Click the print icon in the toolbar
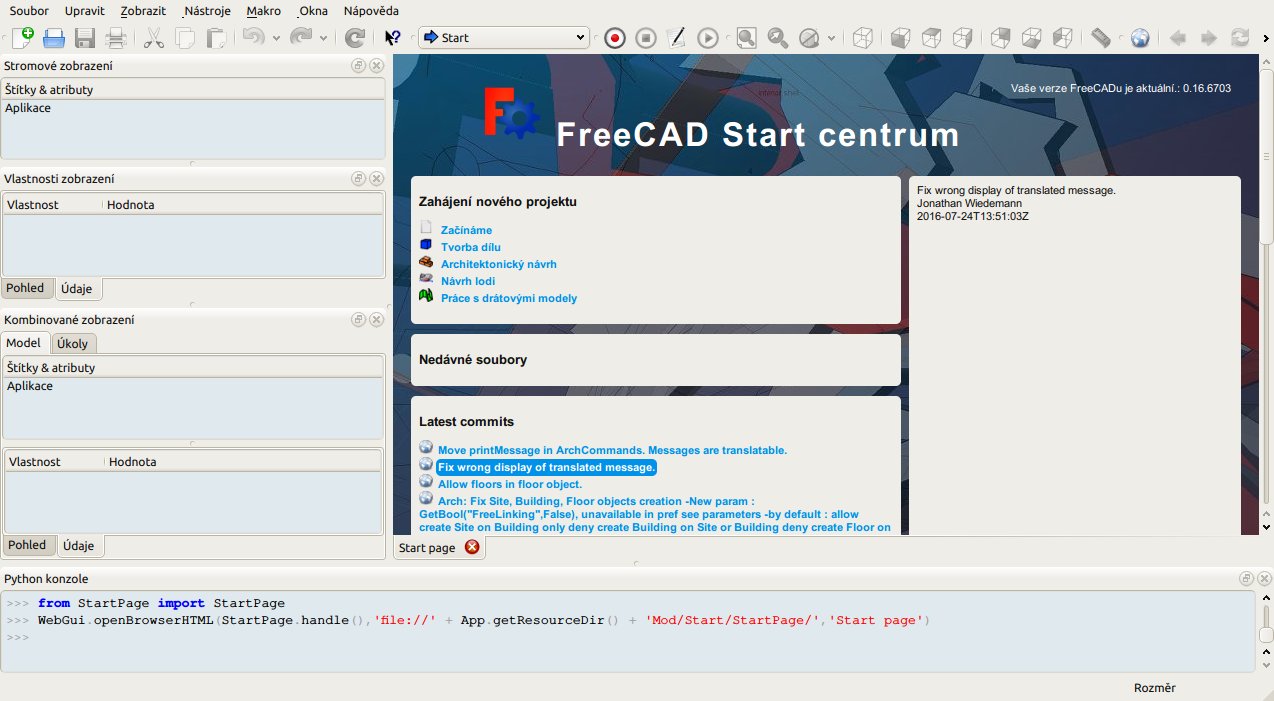This screenshot has width=1274, height=701. tap(116, 38)
